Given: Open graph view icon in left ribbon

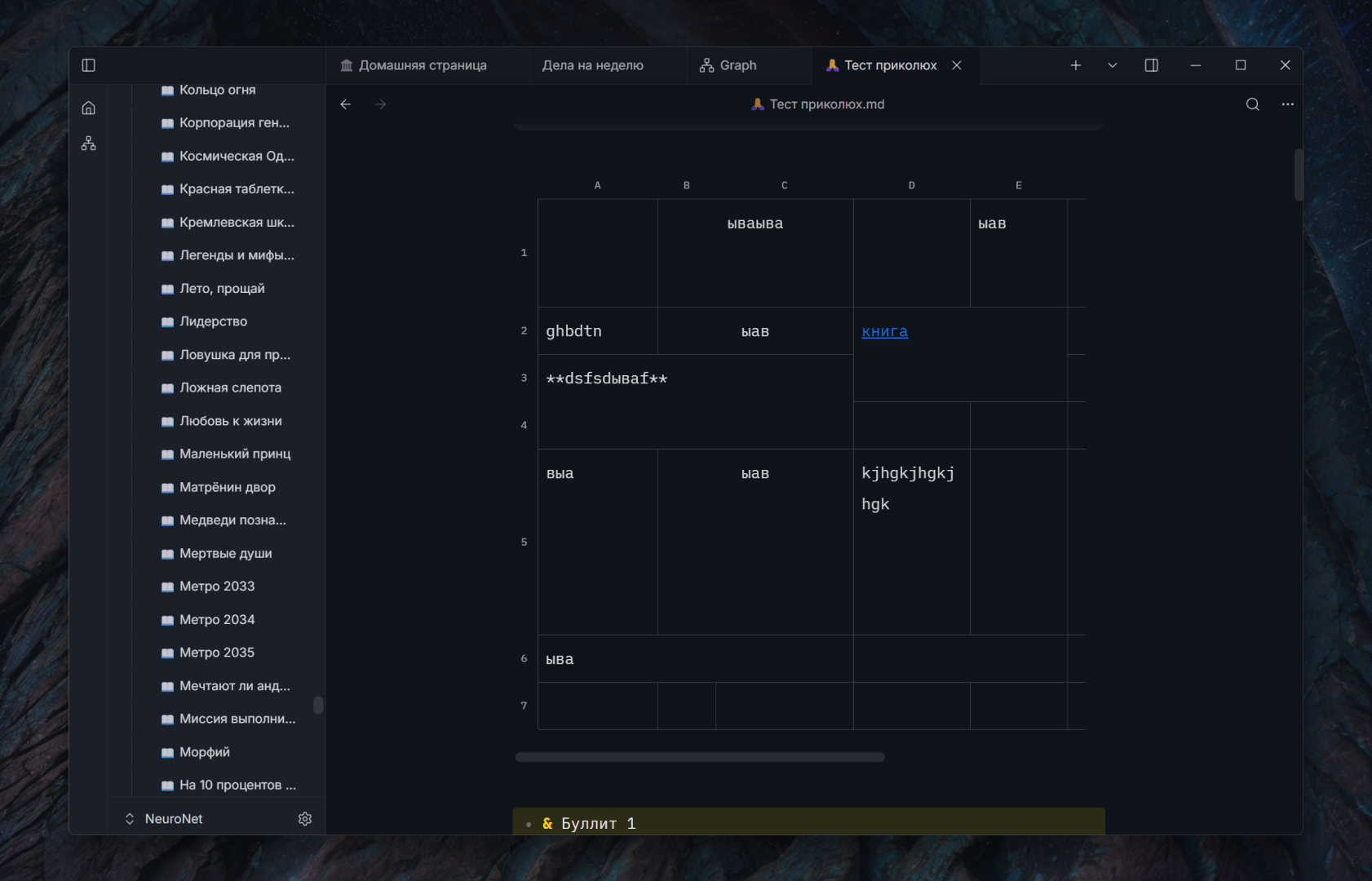Looking at the screenshot, I should (x=89, y=144).
